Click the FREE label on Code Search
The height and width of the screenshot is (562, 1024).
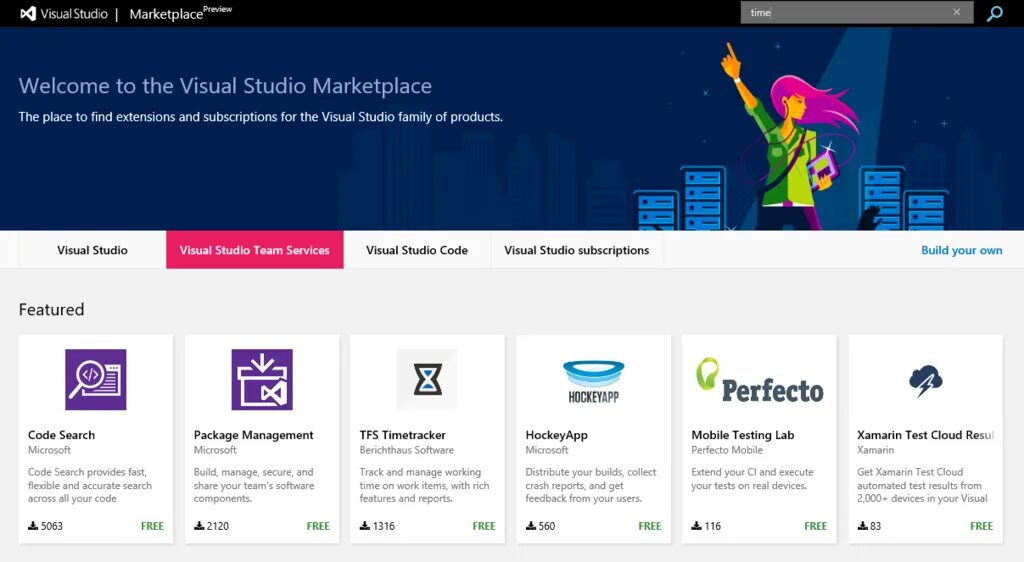tap(152, 525)
